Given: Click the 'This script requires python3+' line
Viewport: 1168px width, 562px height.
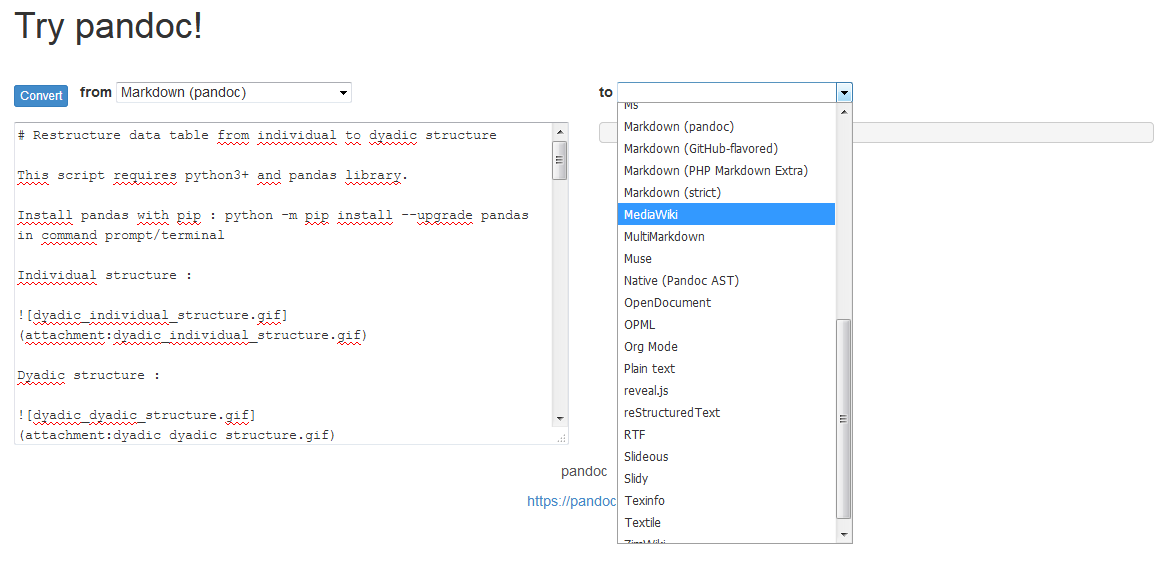Looking at the screenshot, I should [213, 176].
